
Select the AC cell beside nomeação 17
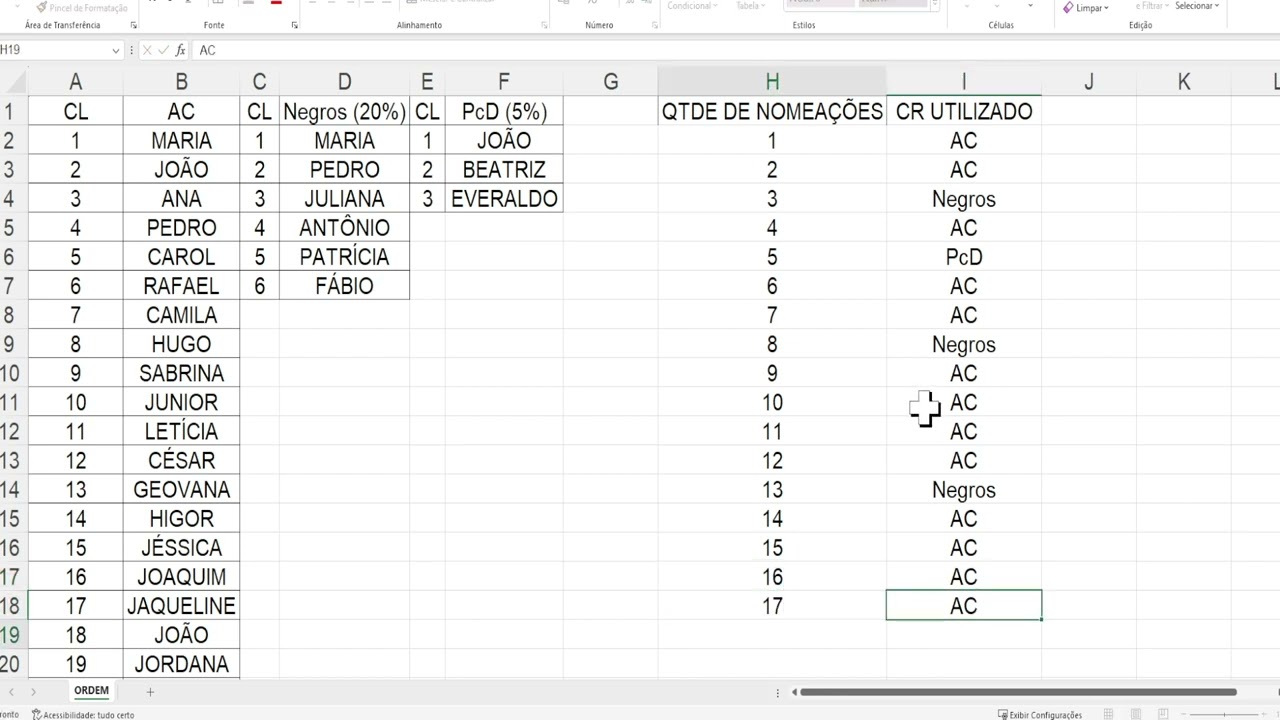coord(964,606)
